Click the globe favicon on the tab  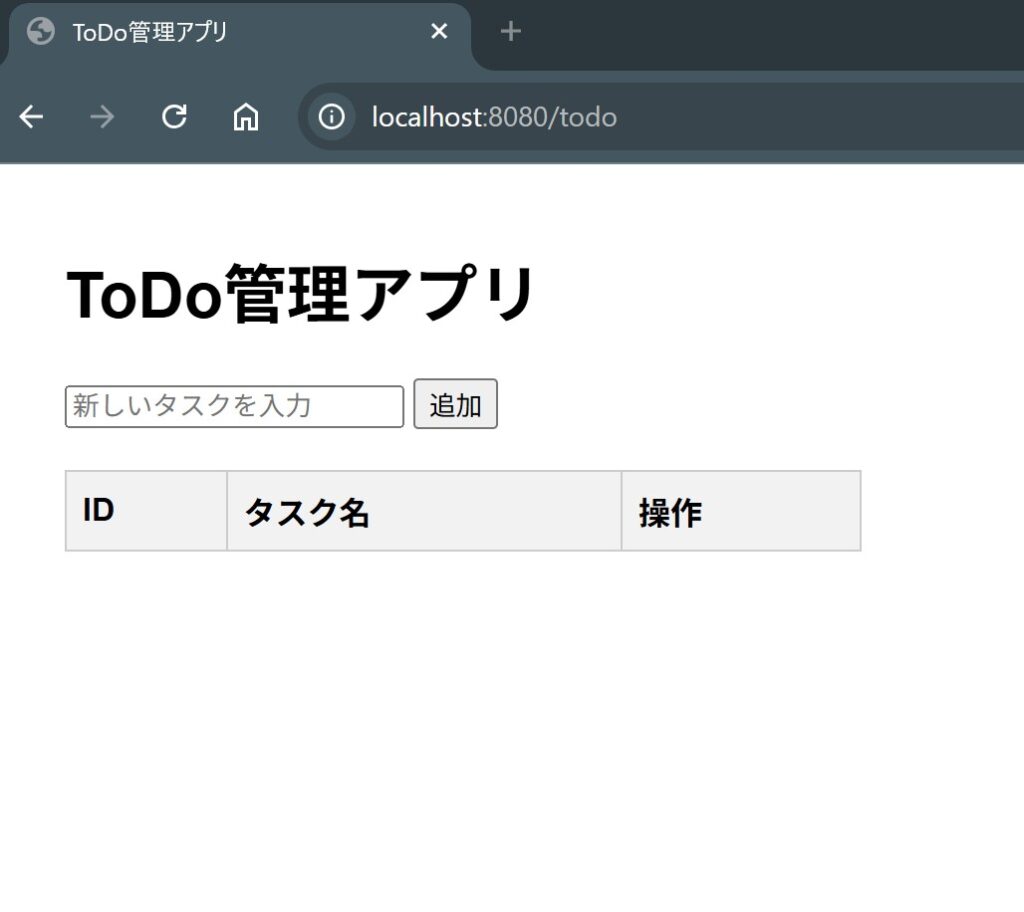[40, 31]
